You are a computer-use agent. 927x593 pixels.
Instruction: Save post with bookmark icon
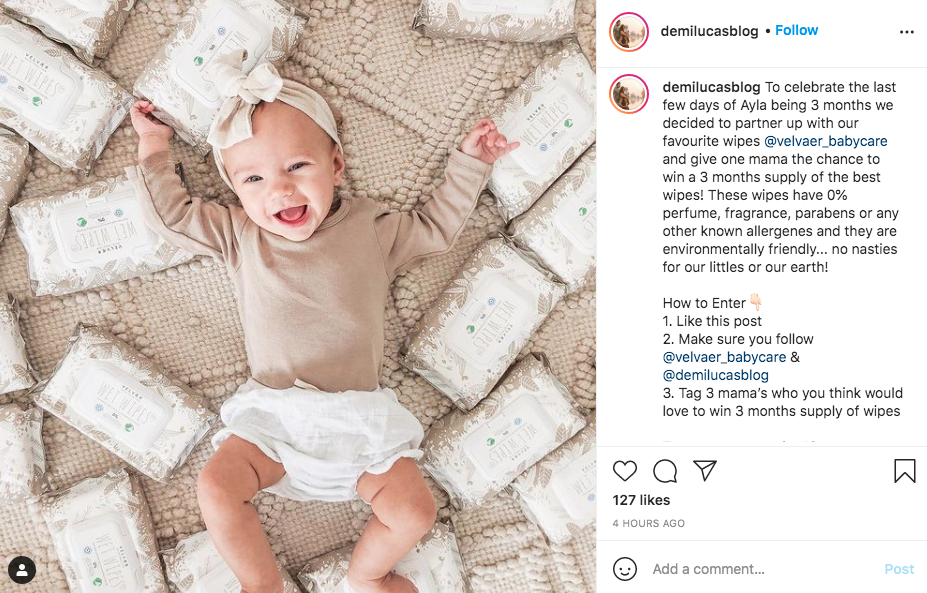pos(905,471)
